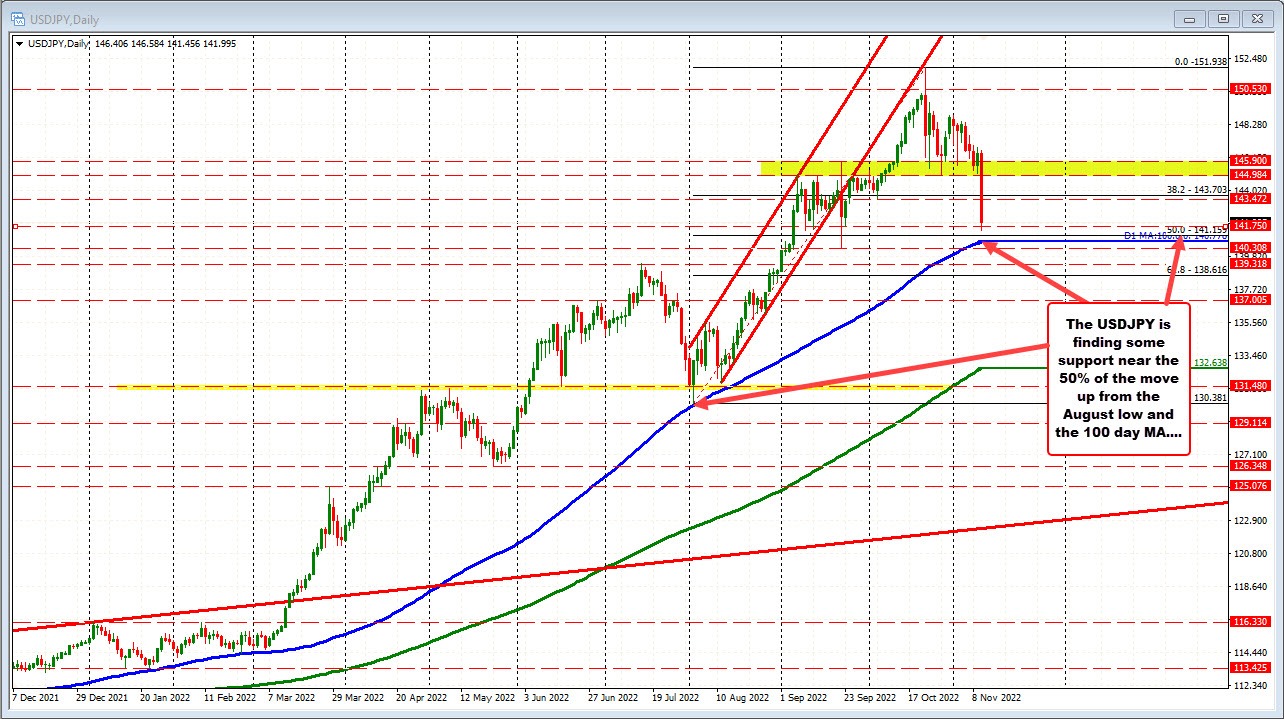Click the open price value 146.406
Image resolution: width=1284 pixels, height=719 pixels.
click(x=113, y=44)
